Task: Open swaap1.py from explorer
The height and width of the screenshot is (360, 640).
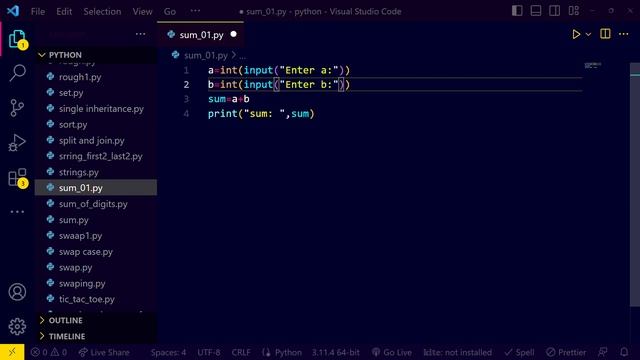Action: [96, 236]
